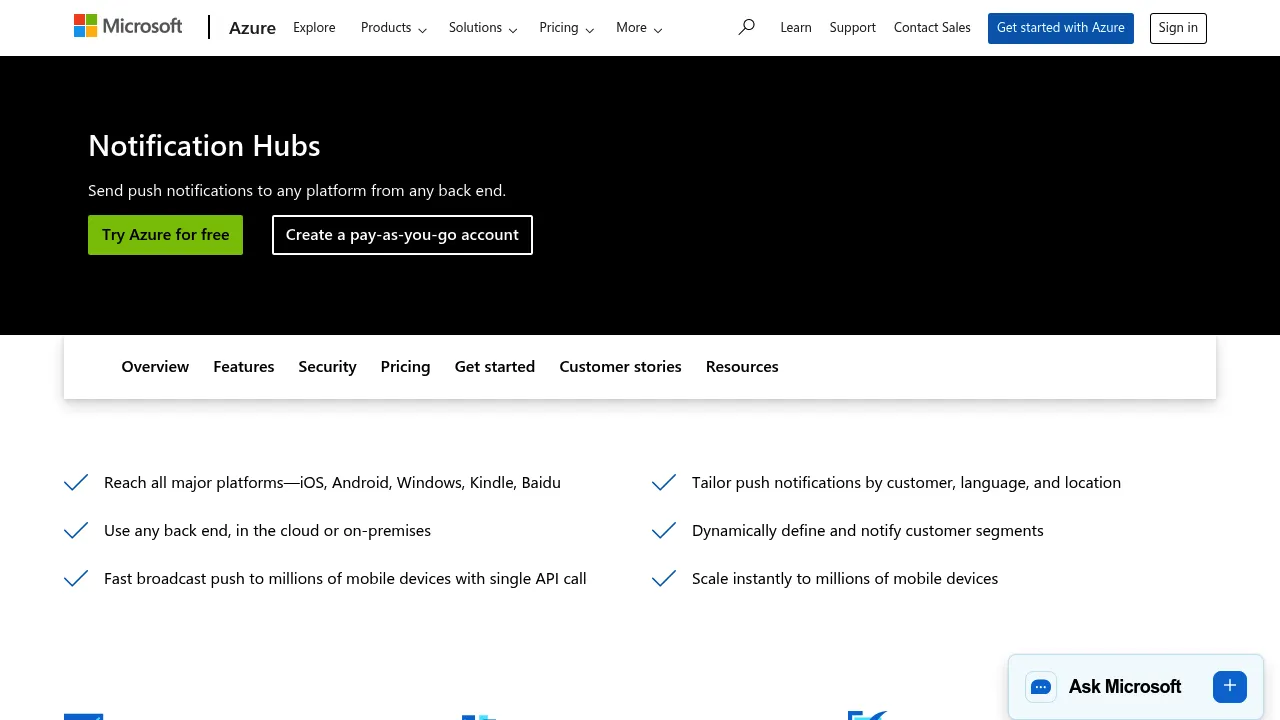Click the Sign in button
The width and height of the screenshot is (1280, 720).
coord(1178,28)
